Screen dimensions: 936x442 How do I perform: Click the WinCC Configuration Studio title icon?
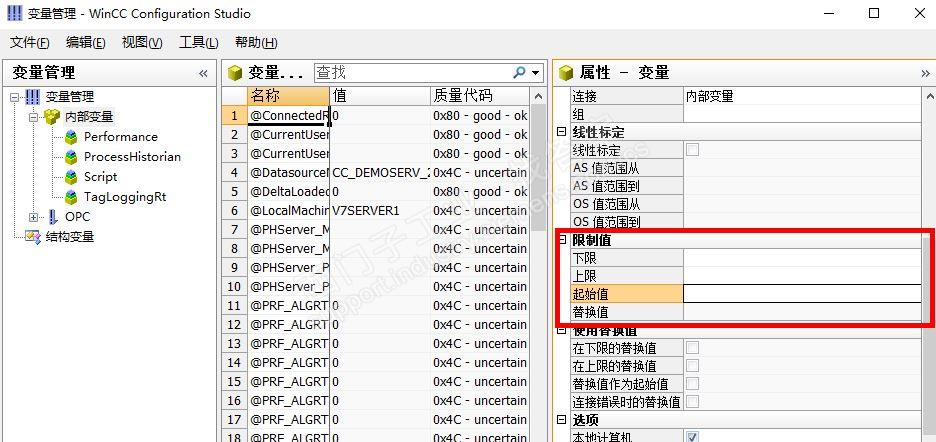click(14, 13)
